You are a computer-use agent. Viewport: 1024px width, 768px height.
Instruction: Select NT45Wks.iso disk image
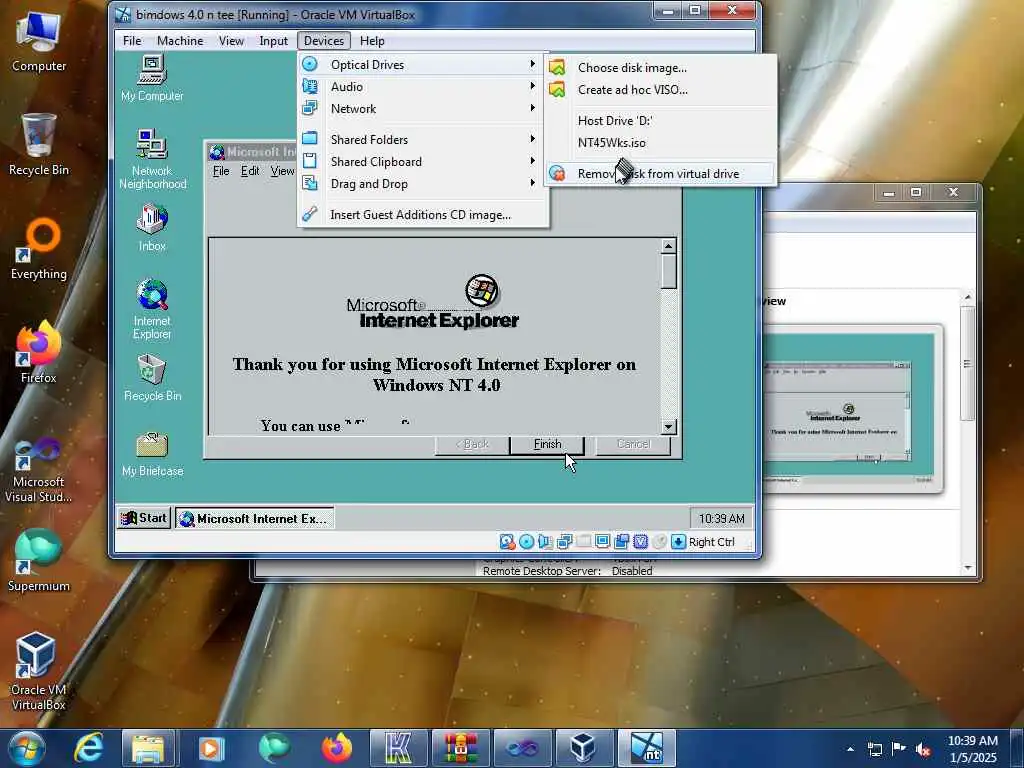coord(660,142)
